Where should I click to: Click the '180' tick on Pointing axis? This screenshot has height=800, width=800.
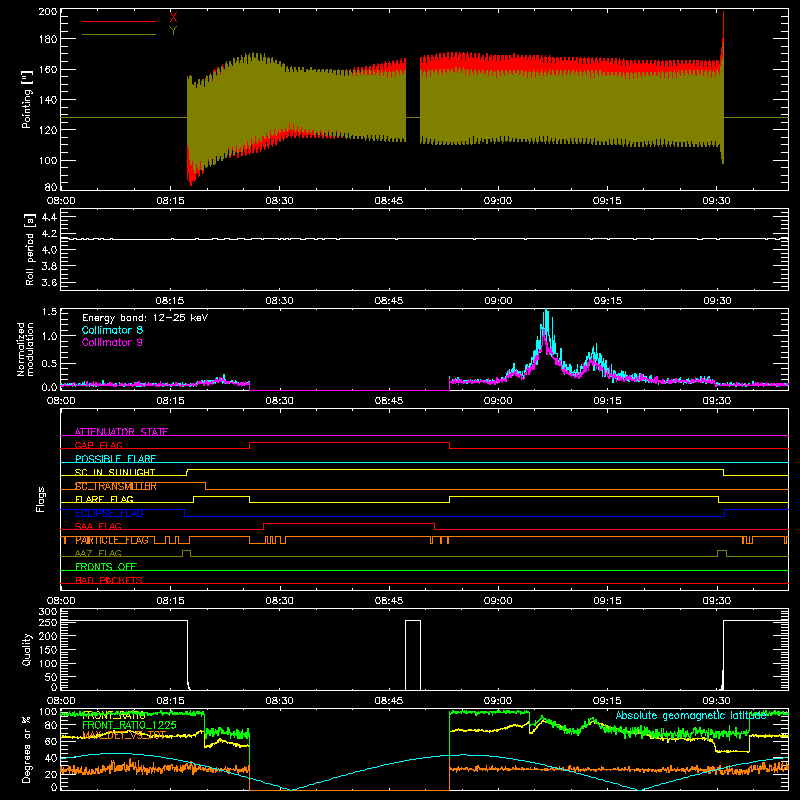(48, 39)
